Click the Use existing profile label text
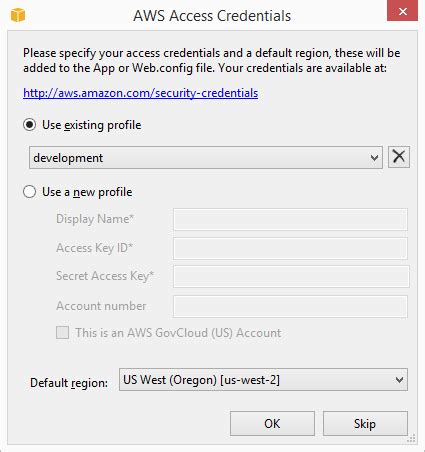The height and width of the screenshot is (452, 425). click(92, 125)
